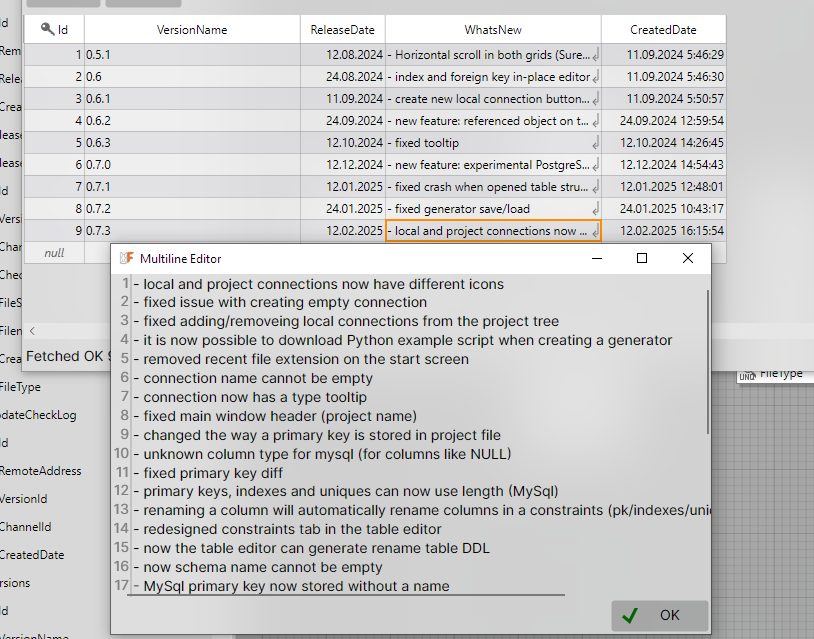
Task: Click CreatedDate cell '11.09.2024 5:46:29'
Action: 663,55
